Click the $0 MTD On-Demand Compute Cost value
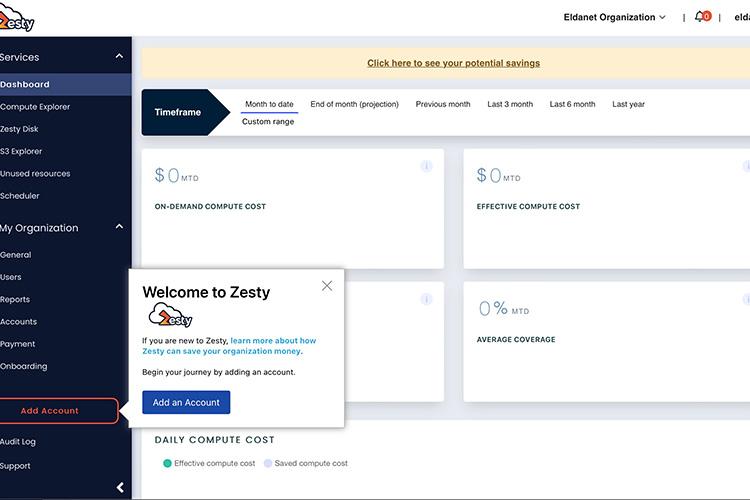Screen dimensions: 750x500 (176, 175)
